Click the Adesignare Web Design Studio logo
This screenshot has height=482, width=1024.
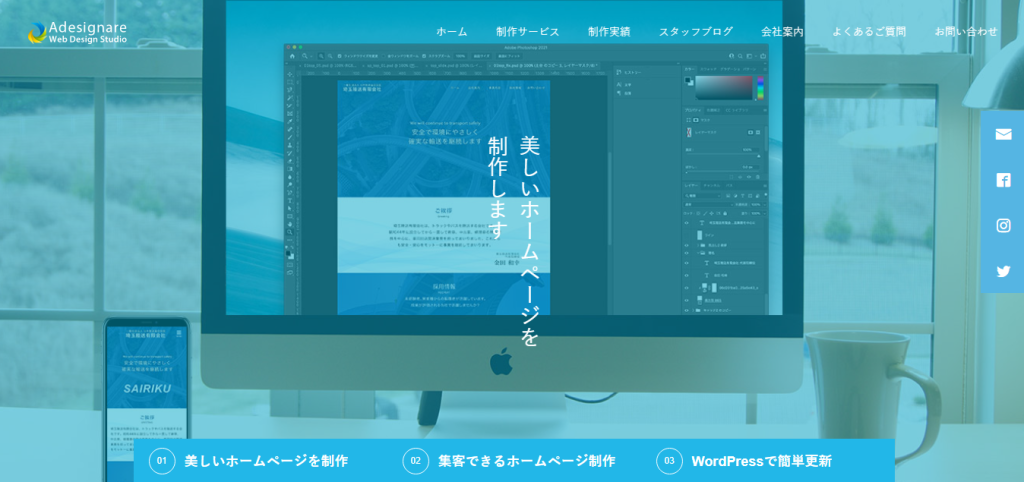click(x=77, y=32)
